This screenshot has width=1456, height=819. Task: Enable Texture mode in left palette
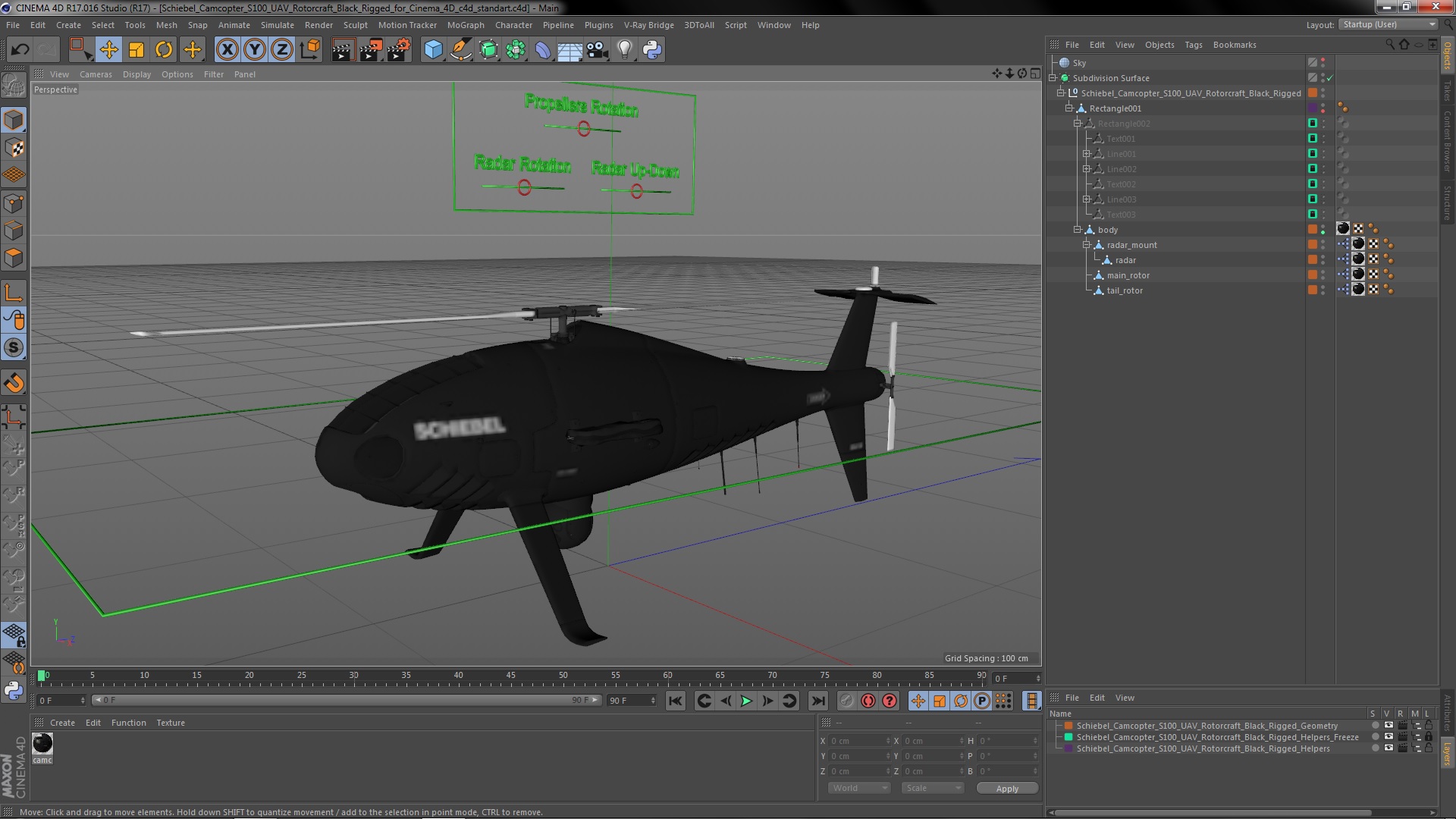point(14,148)
